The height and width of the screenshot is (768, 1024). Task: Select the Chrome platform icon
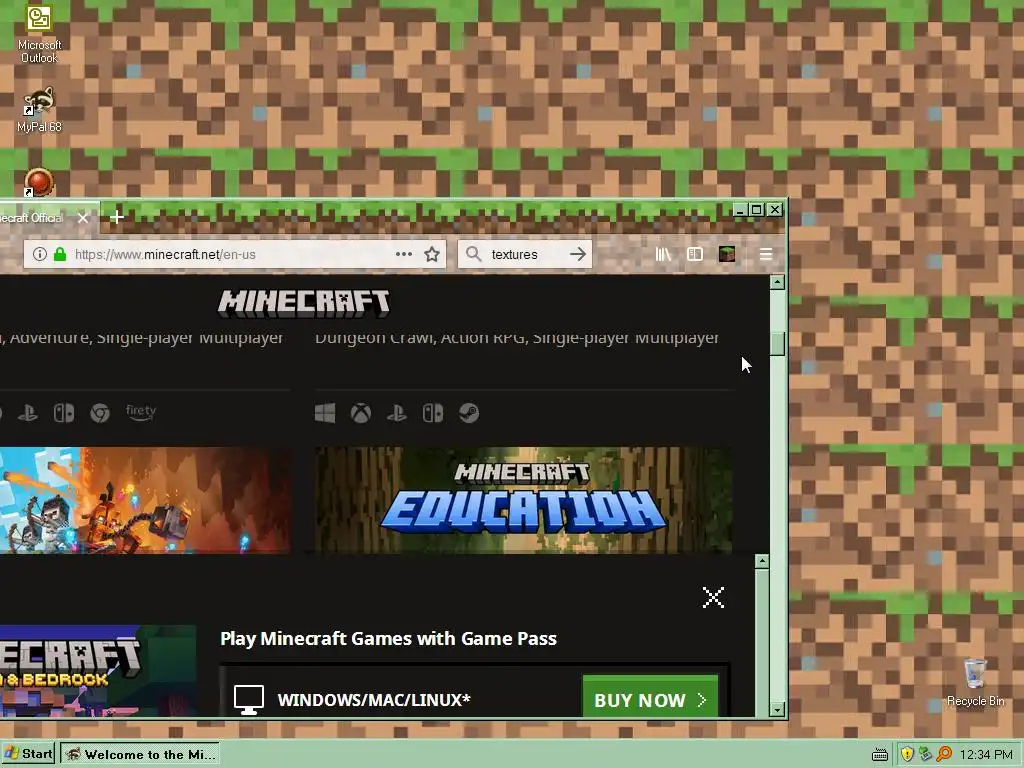click(x=100, y=413)
